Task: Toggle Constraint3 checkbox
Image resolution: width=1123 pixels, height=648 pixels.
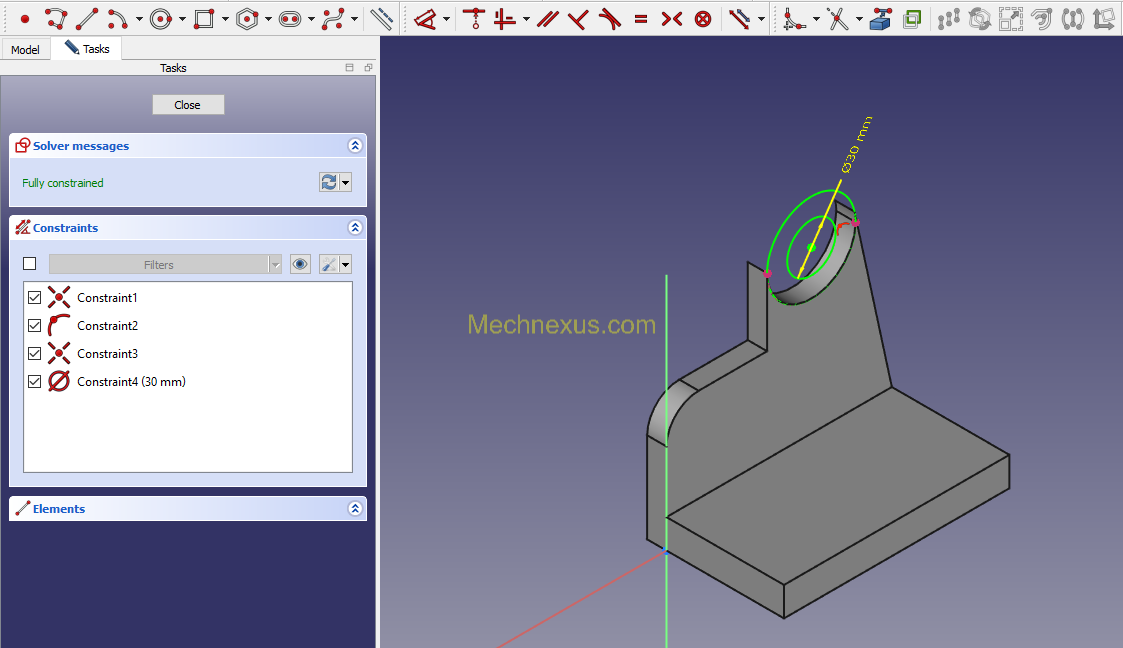Action: point(34,354)
